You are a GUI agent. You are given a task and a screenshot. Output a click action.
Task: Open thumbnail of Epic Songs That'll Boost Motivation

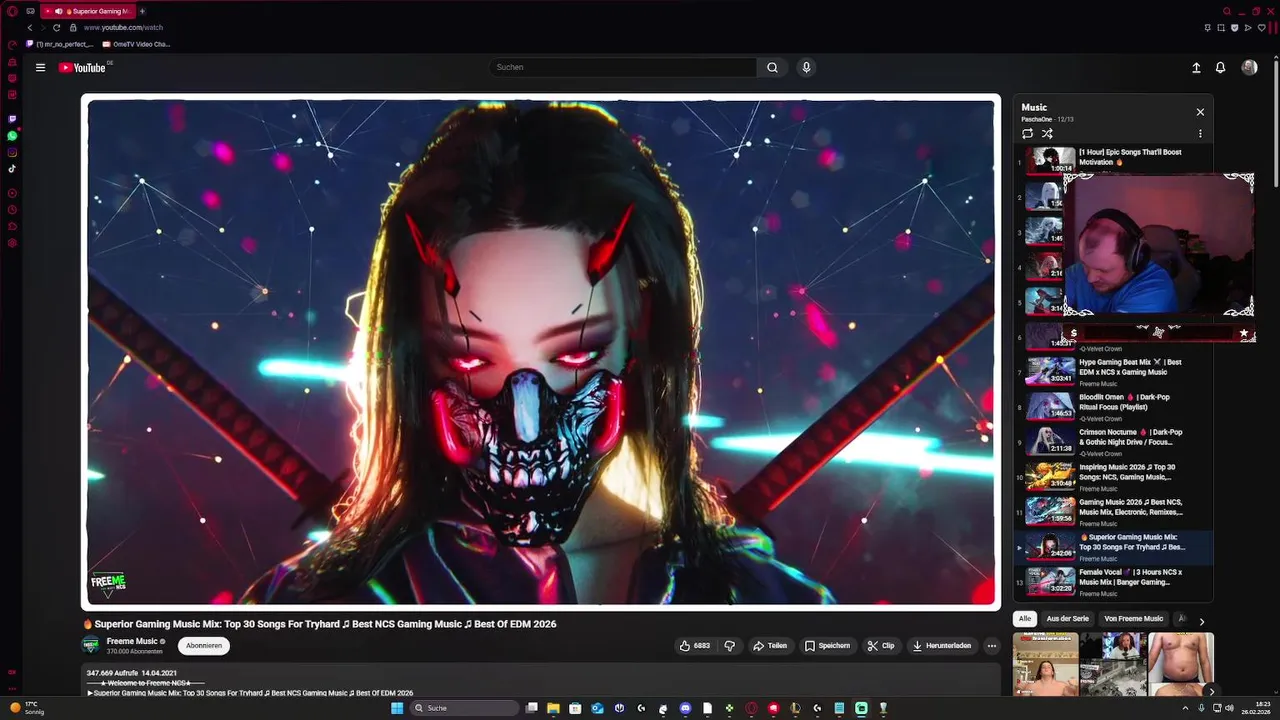1050,161
